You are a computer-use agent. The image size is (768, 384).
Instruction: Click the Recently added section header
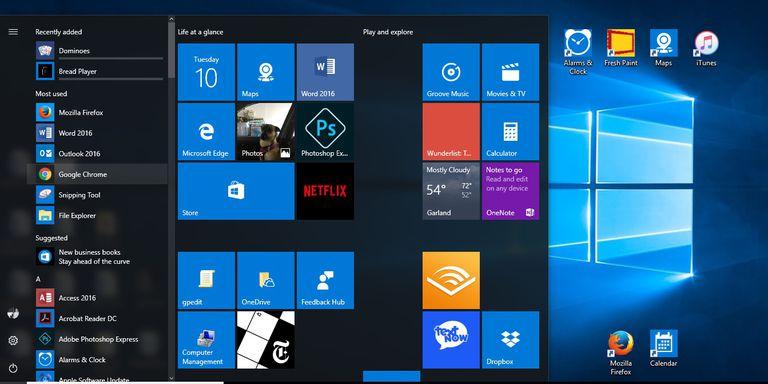pos(59,32)
